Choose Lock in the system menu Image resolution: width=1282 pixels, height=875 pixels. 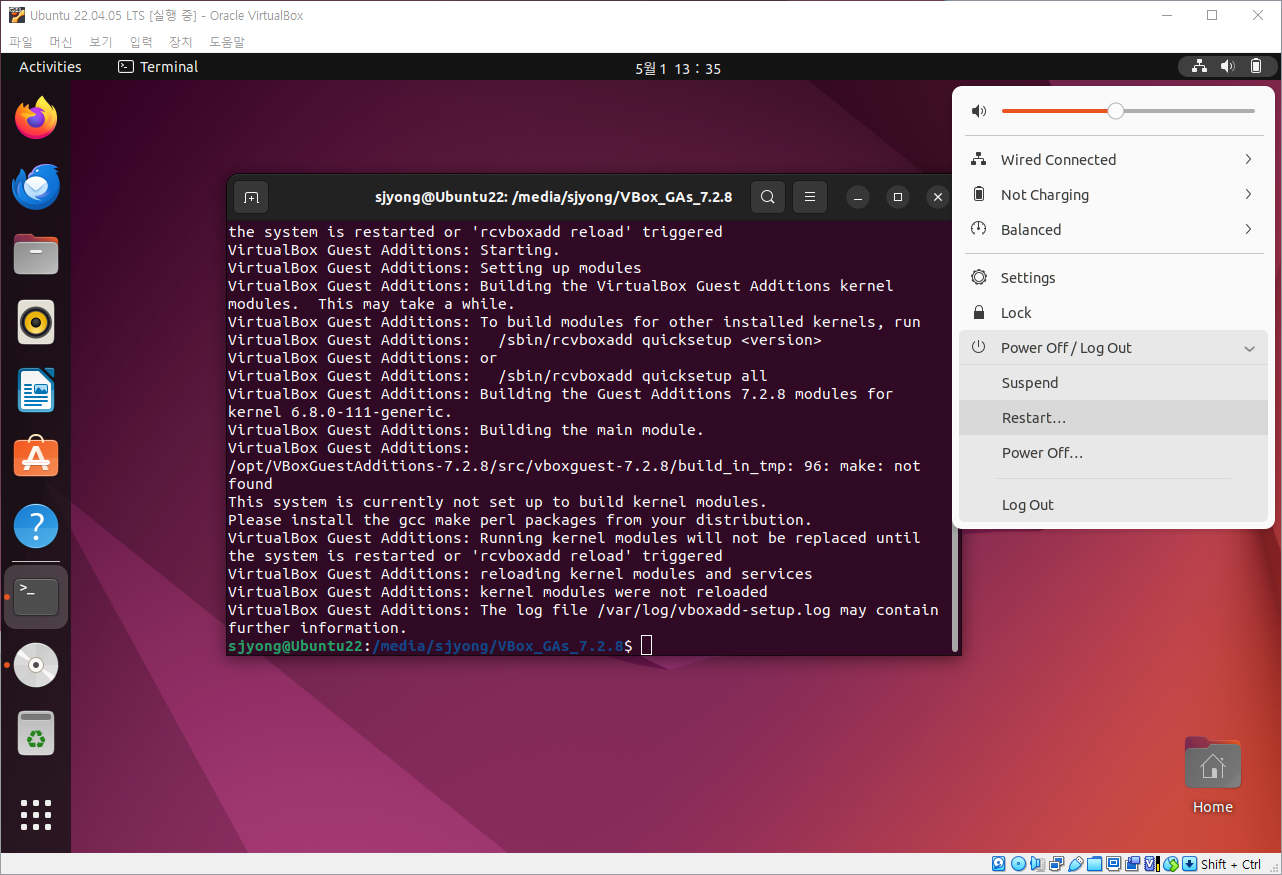1113,313
